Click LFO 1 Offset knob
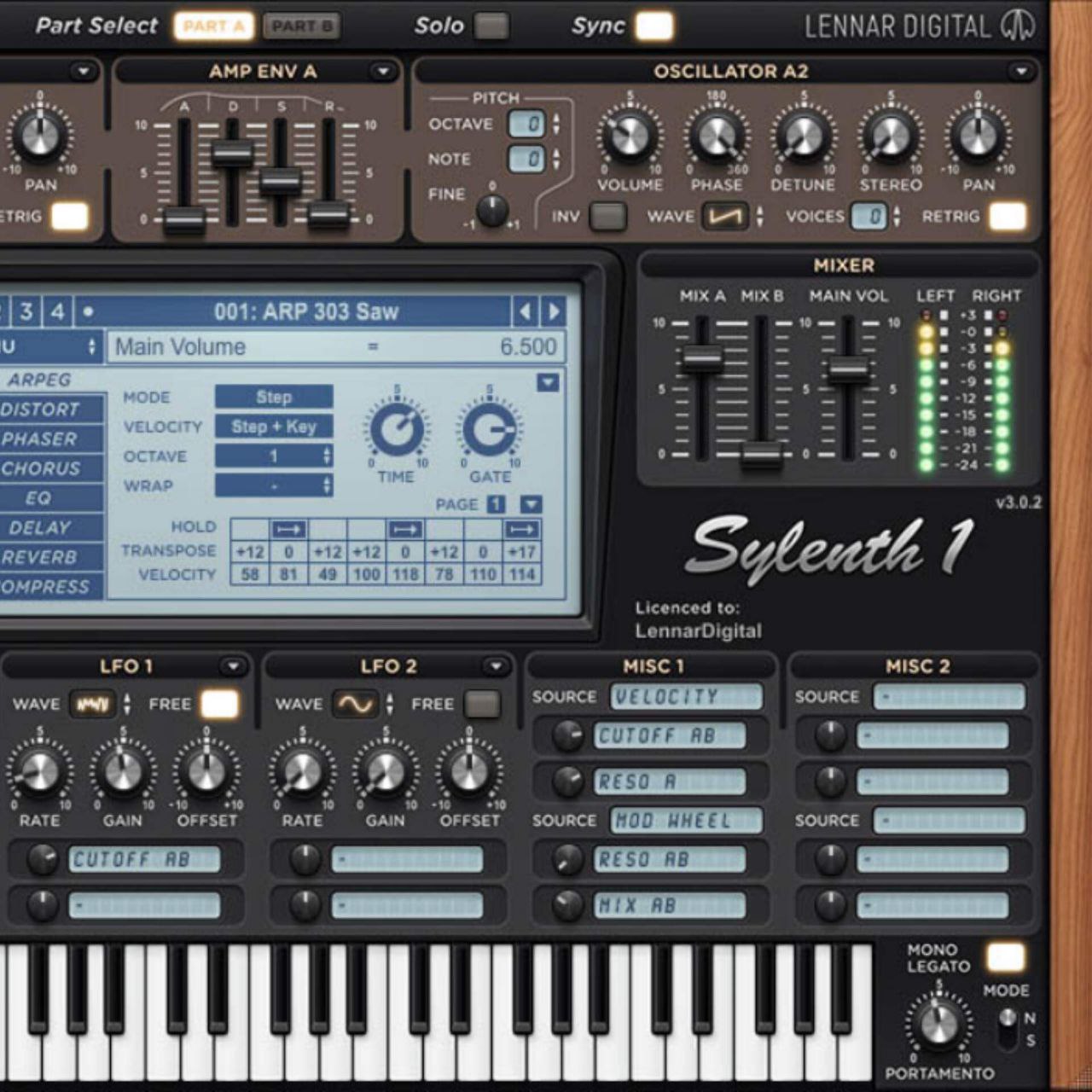1092x1092 pixels. (x=206, y=773)
